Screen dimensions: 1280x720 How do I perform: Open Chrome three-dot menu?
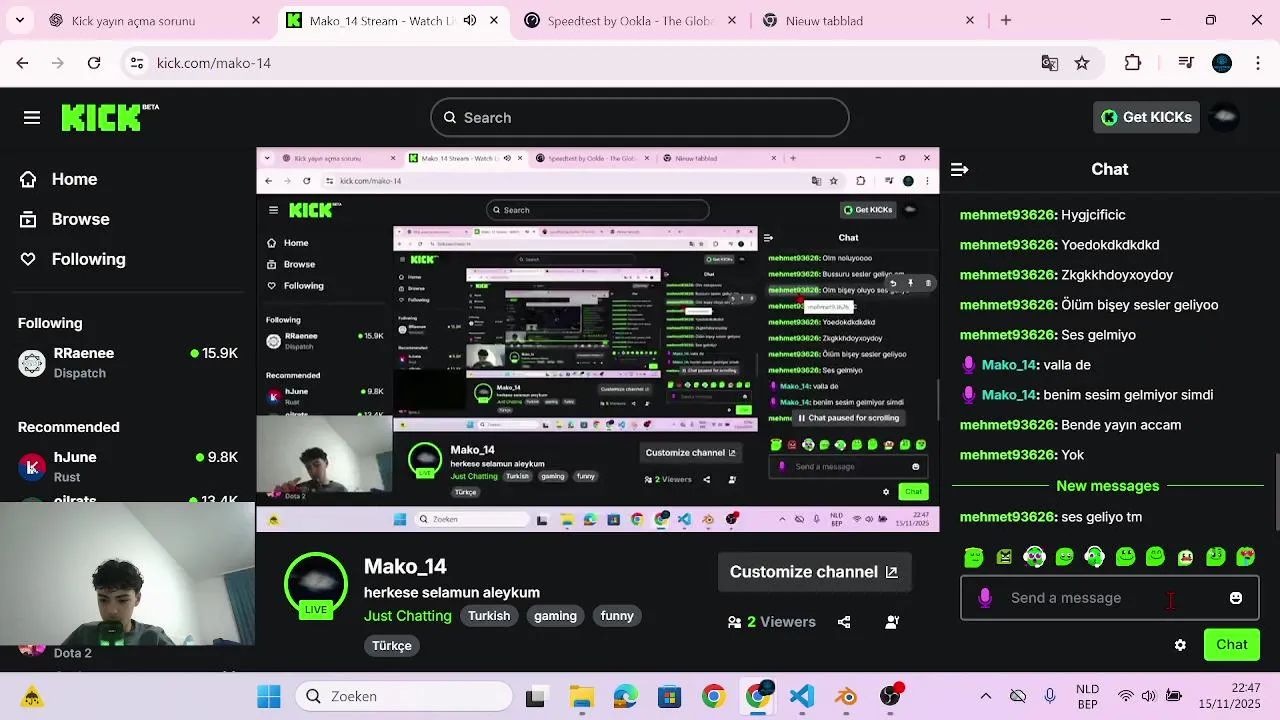pyautogui.click(x=1257, y=63)
